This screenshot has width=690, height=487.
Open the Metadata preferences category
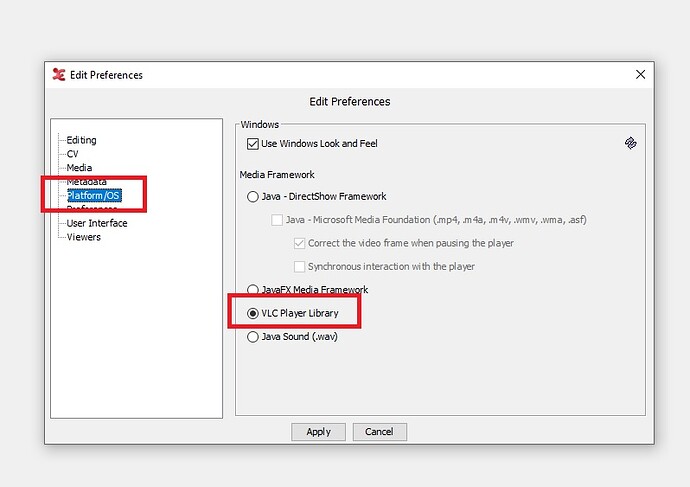coord(86,182)
